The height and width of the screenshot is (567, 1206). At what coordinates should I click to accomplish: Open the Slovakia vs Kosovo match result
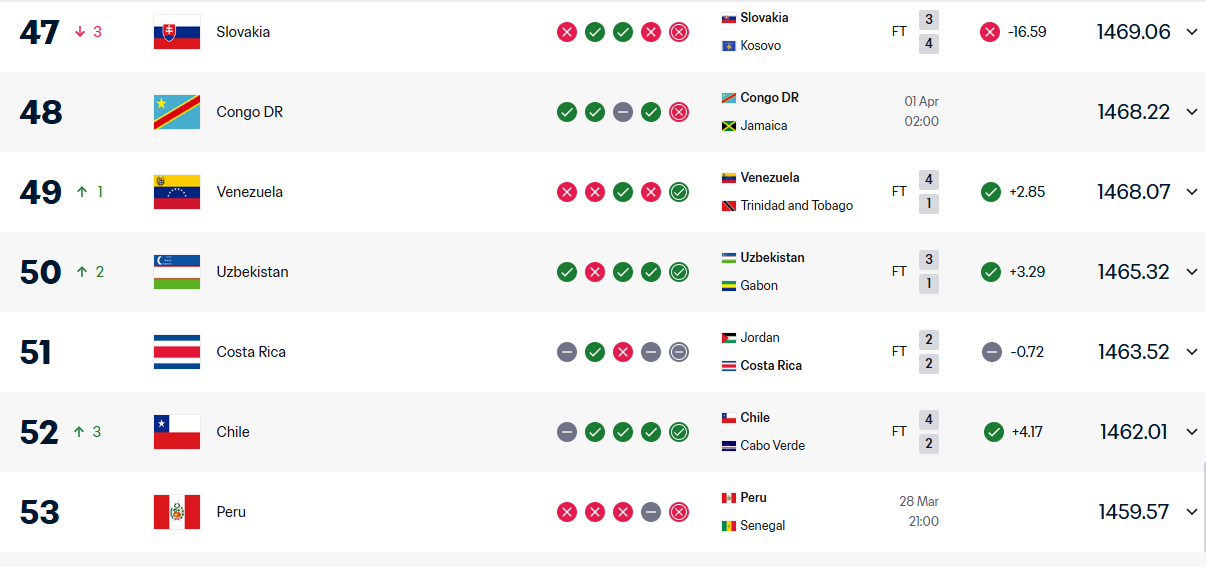click(x=830, y=32)
